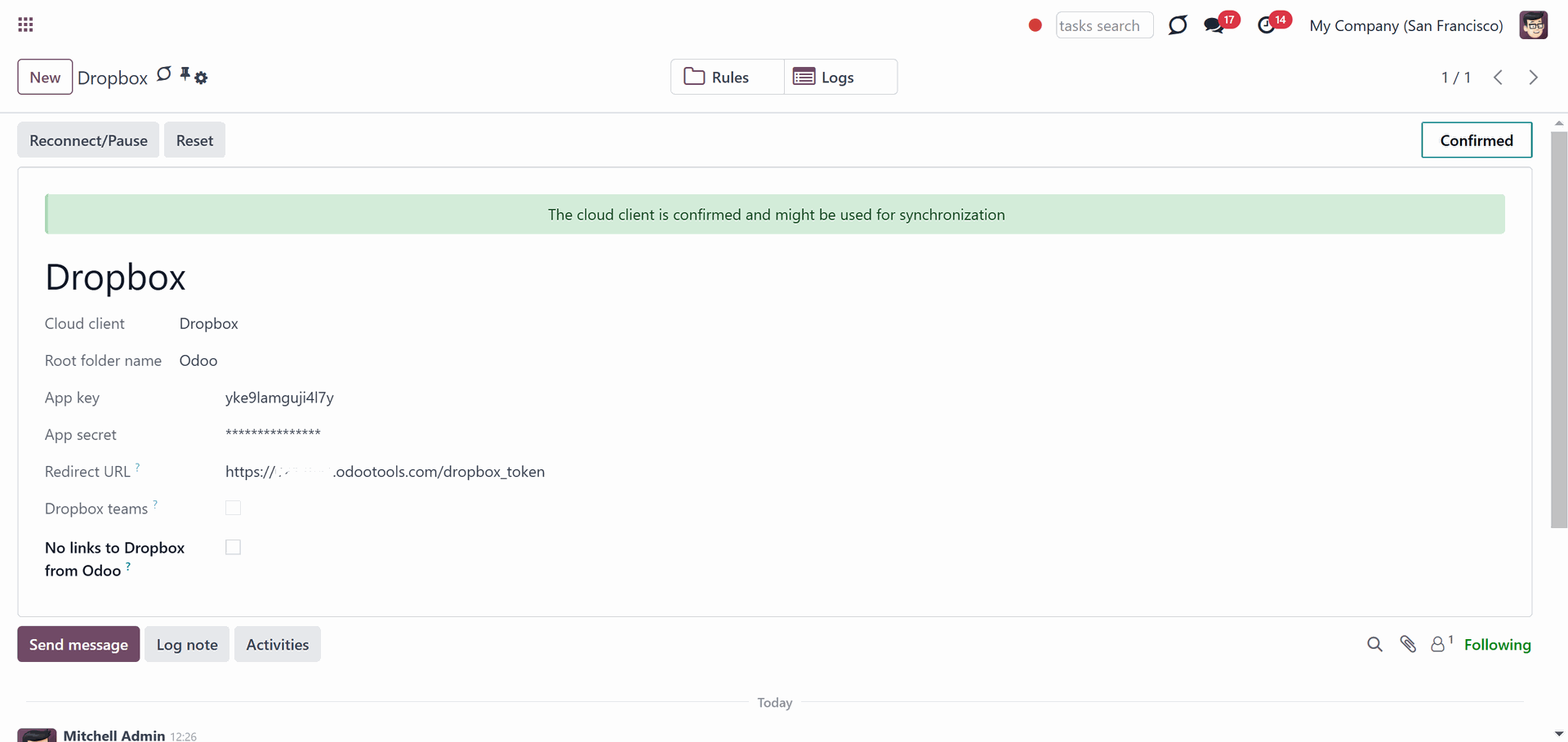Click the Root folder name value Odoo
Screen dimensions: 1568x742
point(198,360)
